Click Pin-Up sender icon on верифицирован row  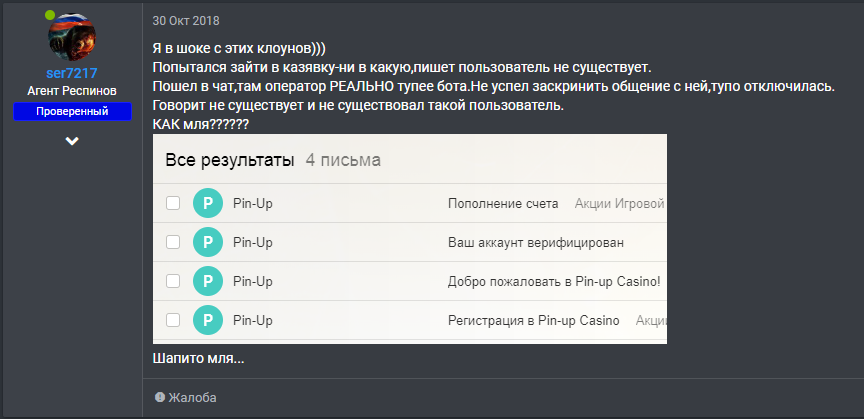coord(207,242)
